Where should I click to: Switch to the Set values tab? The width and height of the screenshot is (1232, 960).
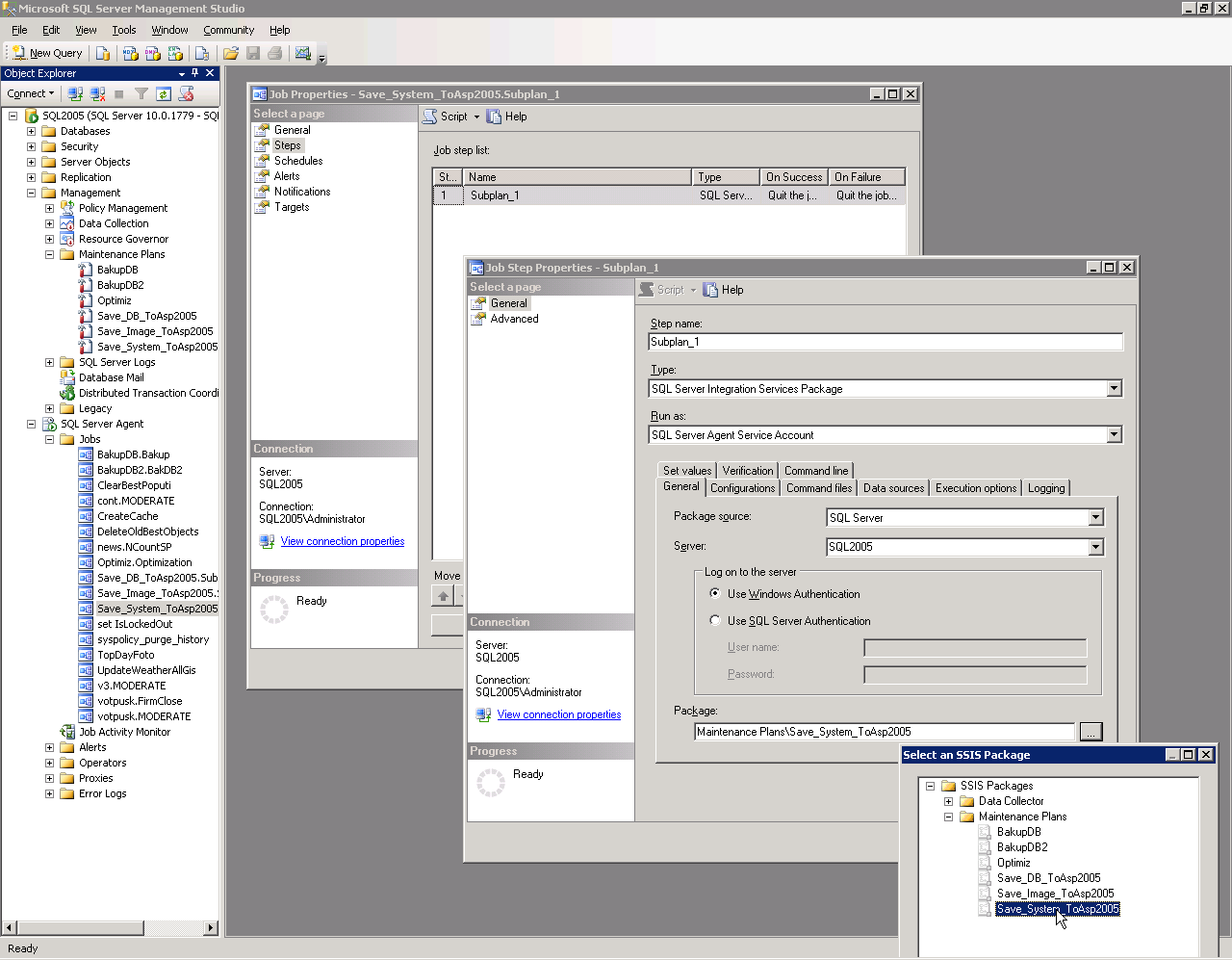687,471
